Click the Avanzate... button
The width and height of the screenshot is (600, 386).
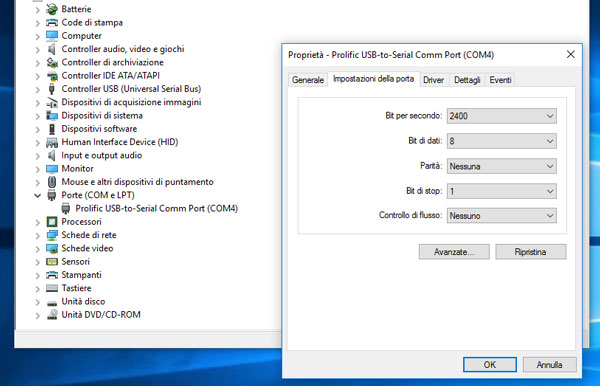click(x=454, y=252)
